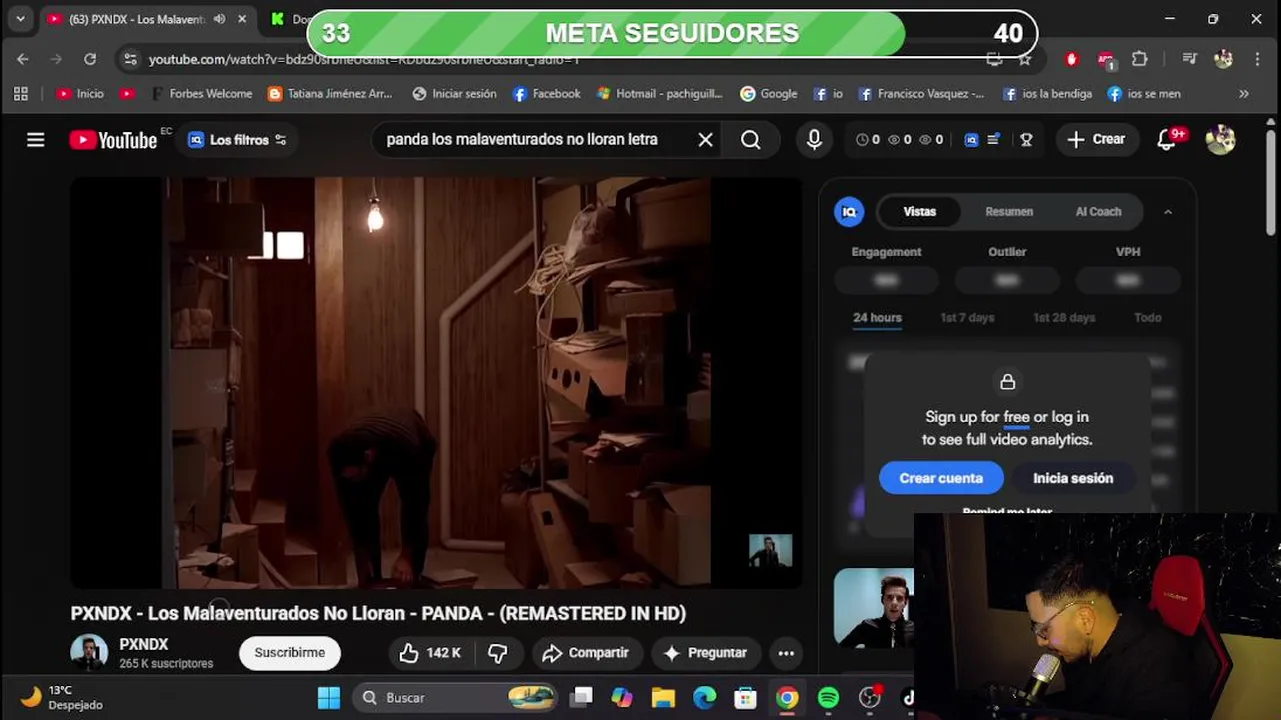The height and width of the screenshot is (720, 1281).
Task: Click the Inicia sesión button
Action: 1073,478
